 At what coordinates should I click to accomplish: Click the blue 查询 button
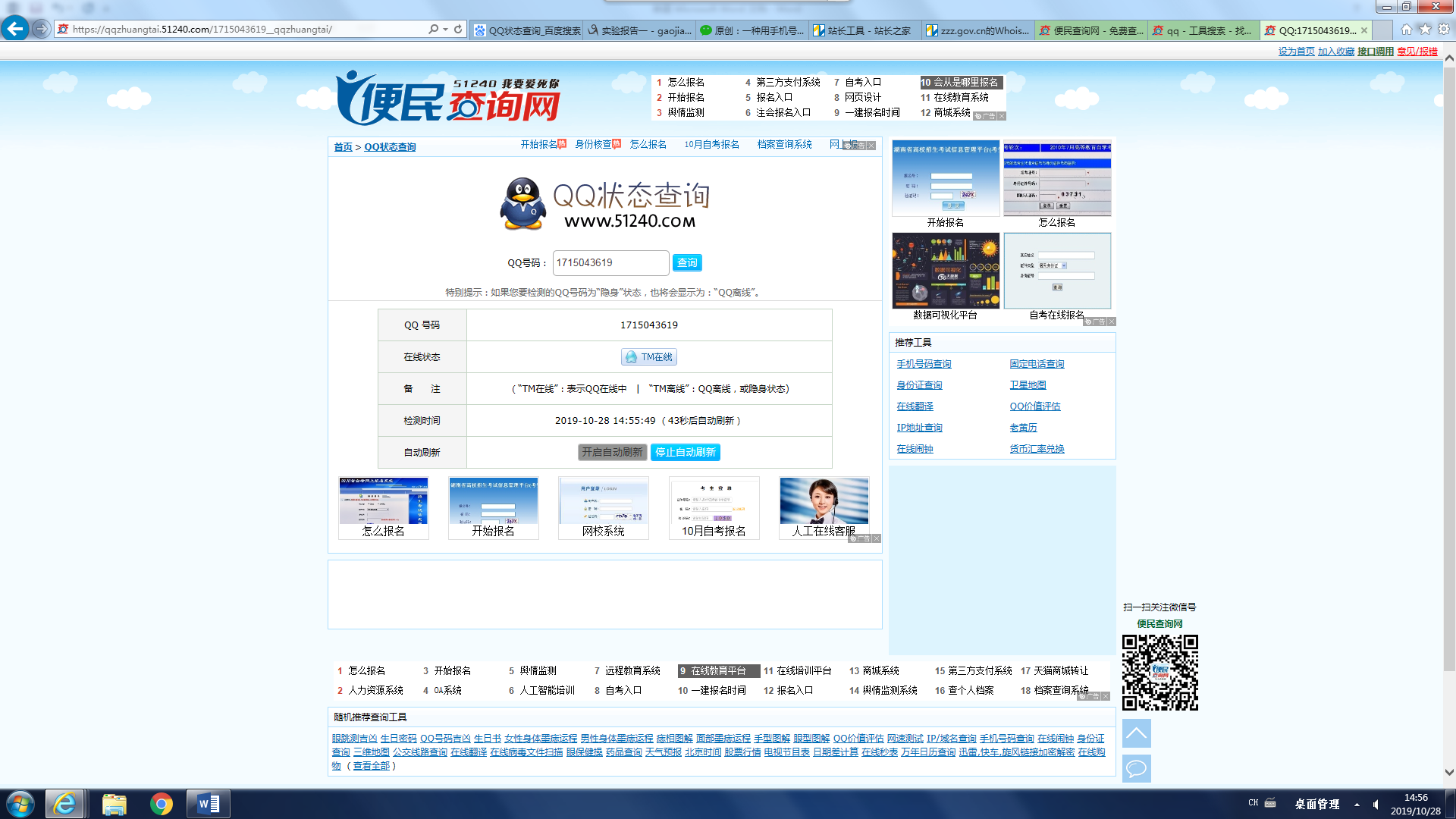point(687,262)
